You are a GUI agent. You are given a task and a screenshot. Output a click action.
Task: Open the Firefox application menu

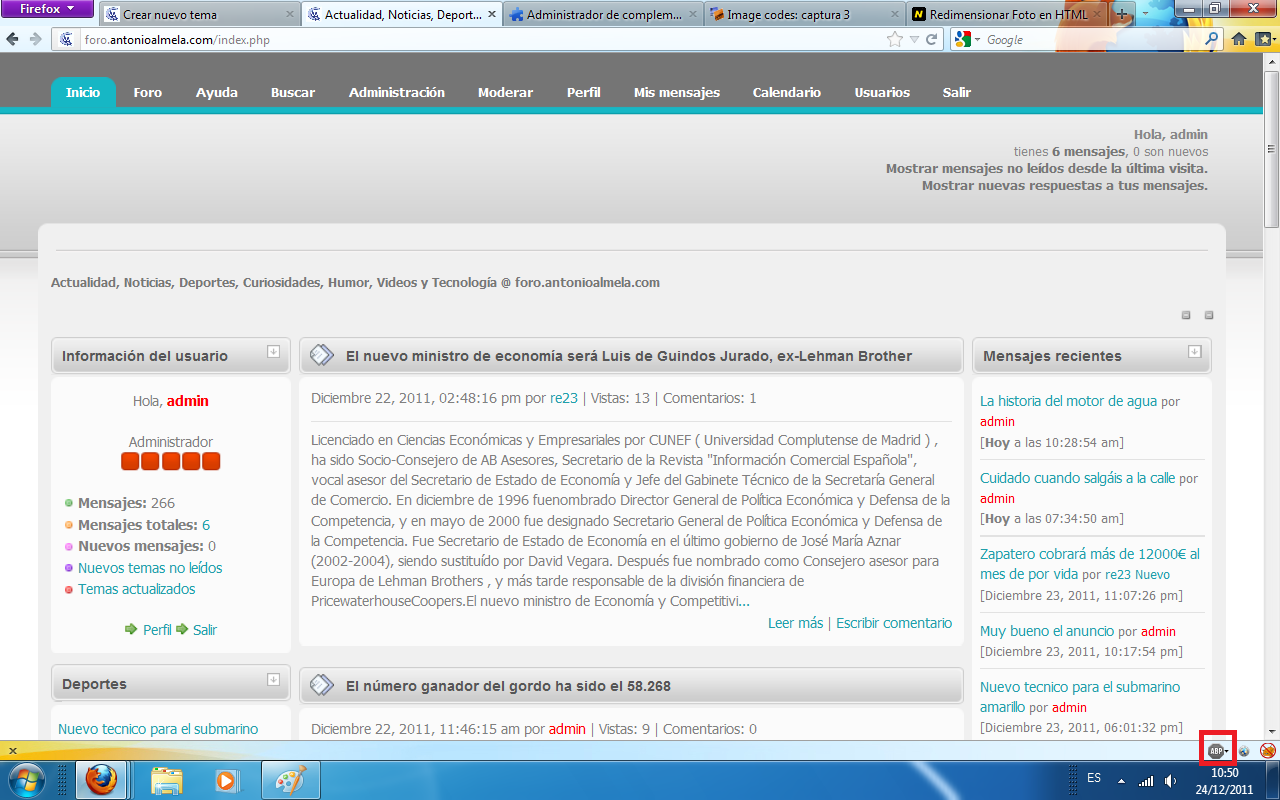coord(48,9)
